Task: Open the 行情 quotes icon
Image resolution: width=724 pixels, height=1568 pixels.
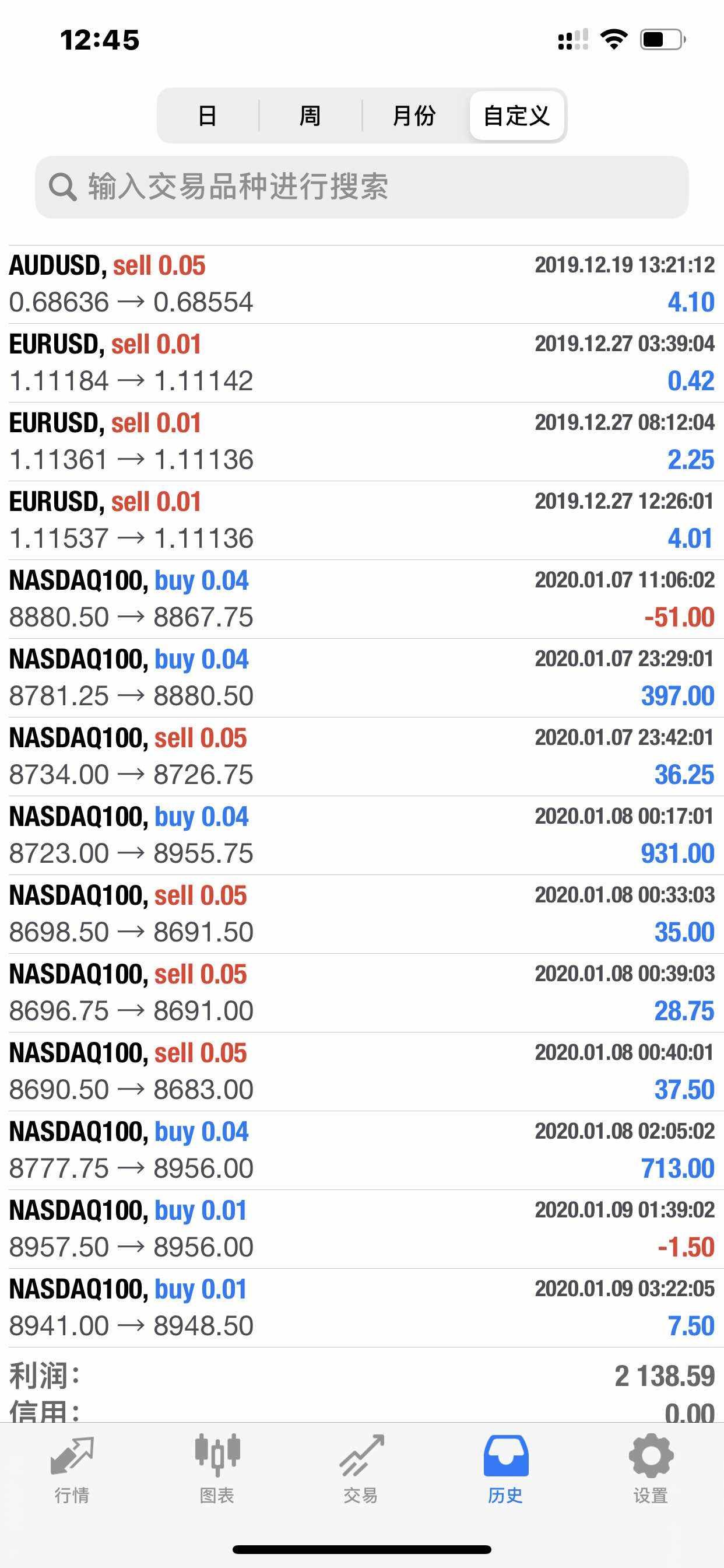Action: point(72,1457)
